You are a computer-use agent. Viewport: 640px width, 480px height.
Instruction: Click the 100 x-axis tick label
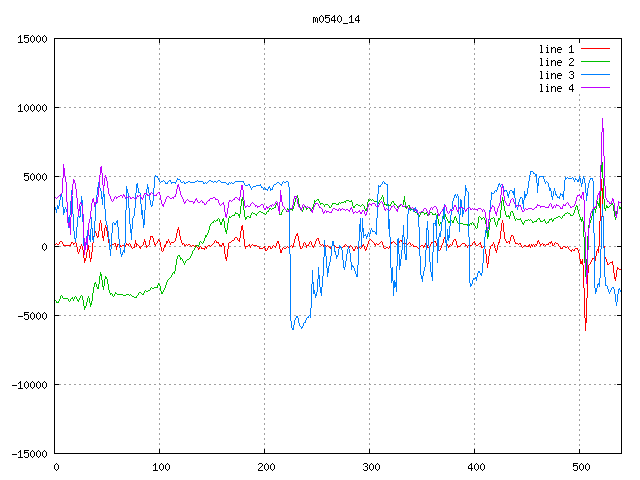click(x=160, y=467)
